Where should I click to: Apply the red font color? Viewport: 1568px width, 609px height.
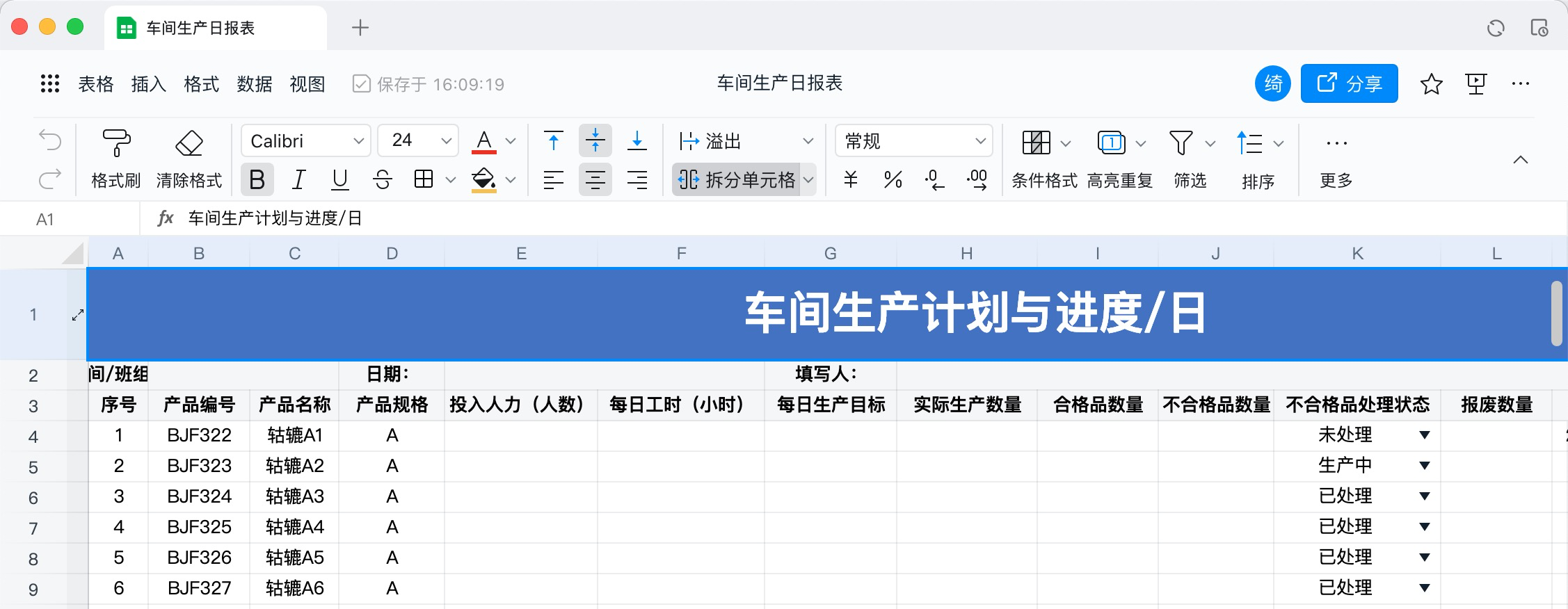(484, 141)
